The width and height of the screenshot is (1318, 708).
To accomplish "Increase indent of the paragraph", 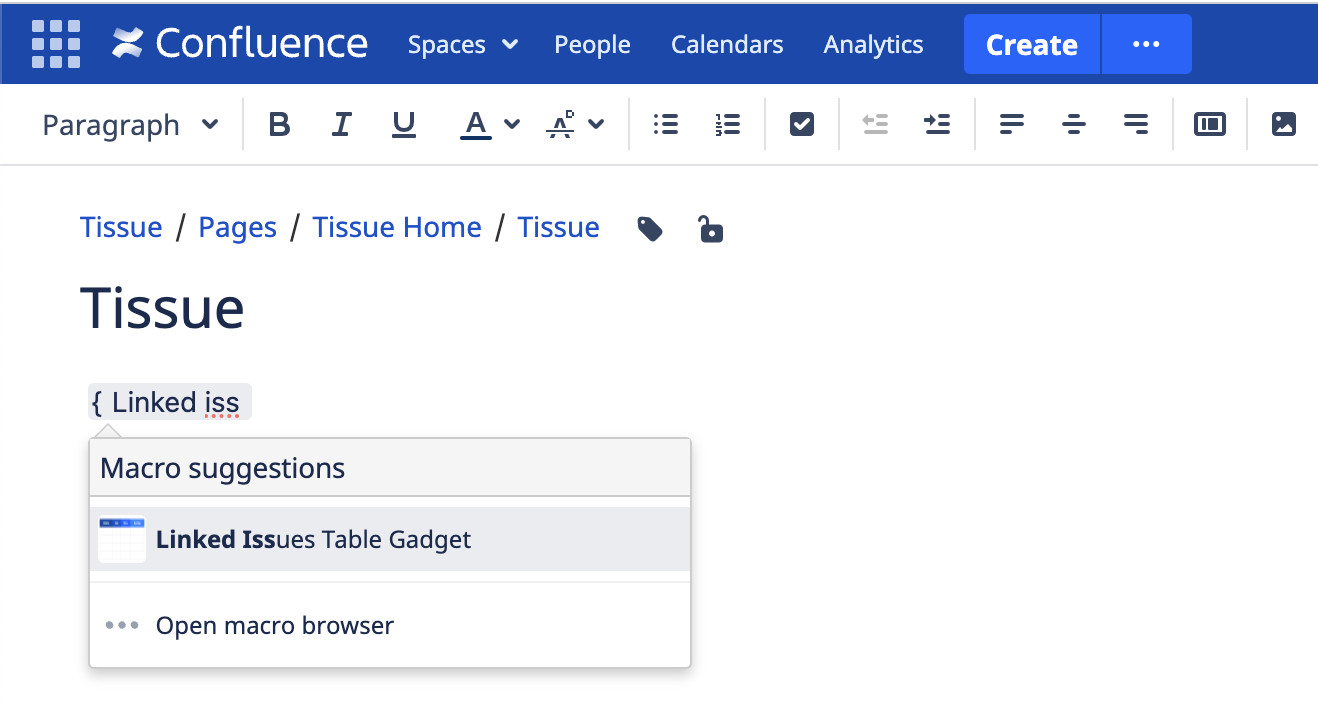I will tap(937, 125).
